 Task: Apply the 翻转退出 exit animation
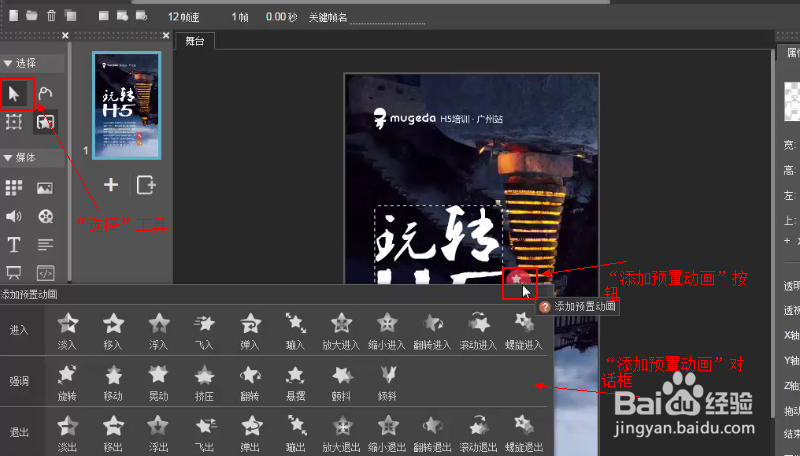(x=432, y=434)
